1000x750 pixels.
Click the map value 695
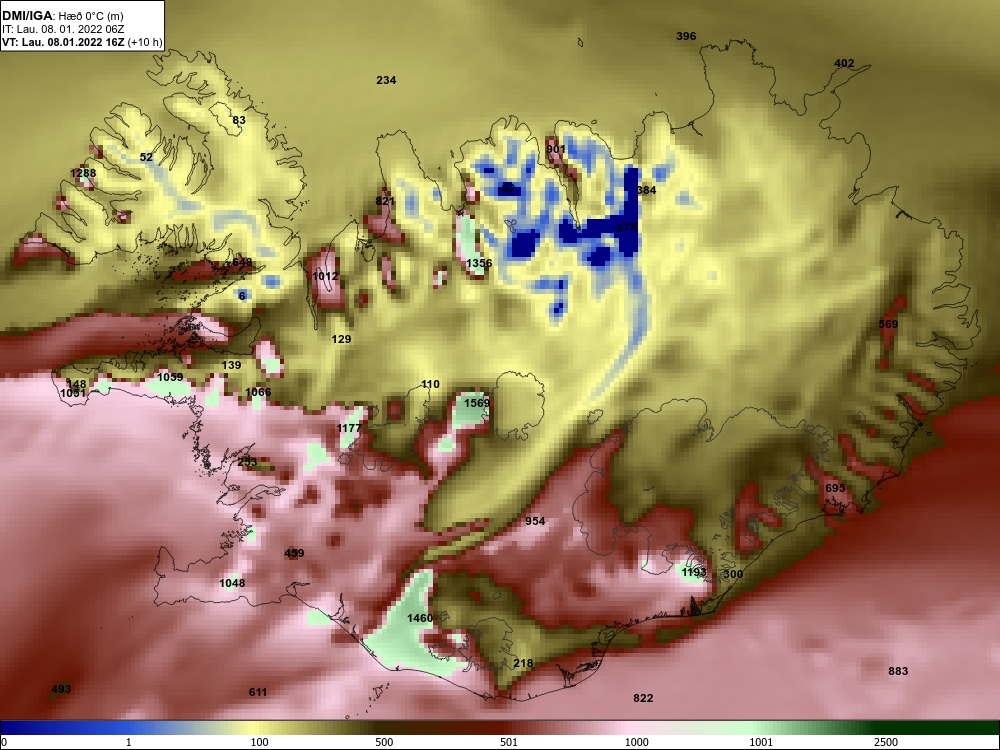tap(835, 488)
